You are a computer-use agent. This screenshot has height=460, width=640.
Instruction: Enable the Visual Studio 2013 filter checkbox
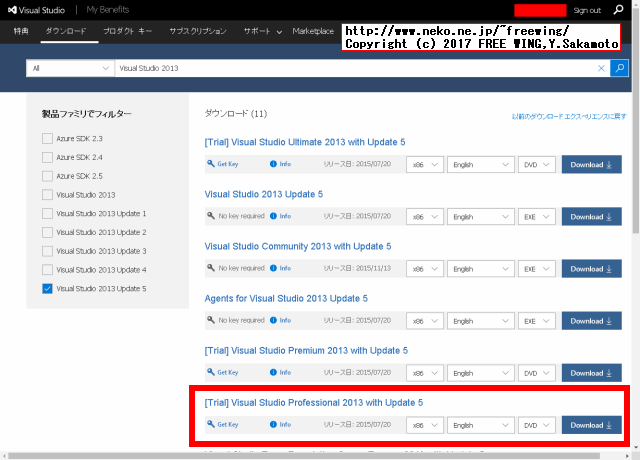47,195
